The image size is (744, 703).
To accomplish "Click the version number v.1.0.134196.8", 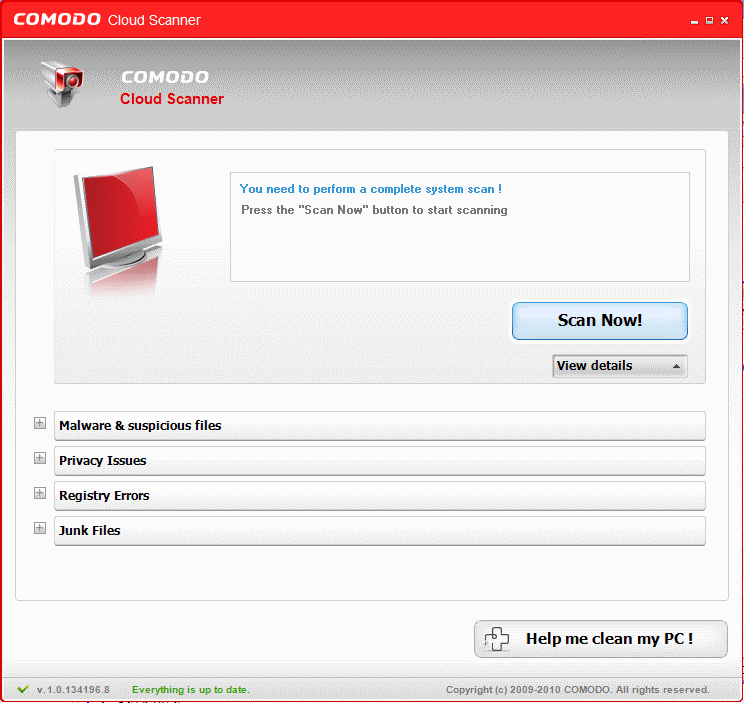I will 73,690.
